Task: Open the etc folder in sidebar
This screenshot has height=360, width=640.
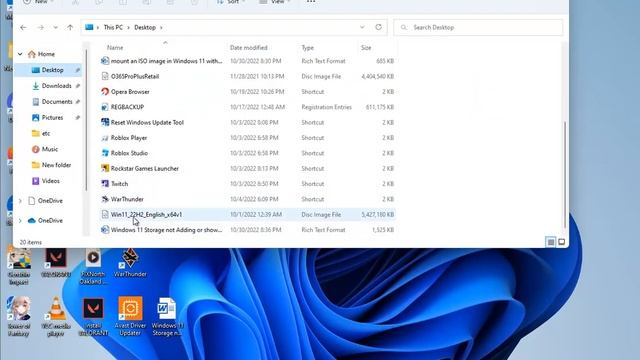Action: click(46, 133)
